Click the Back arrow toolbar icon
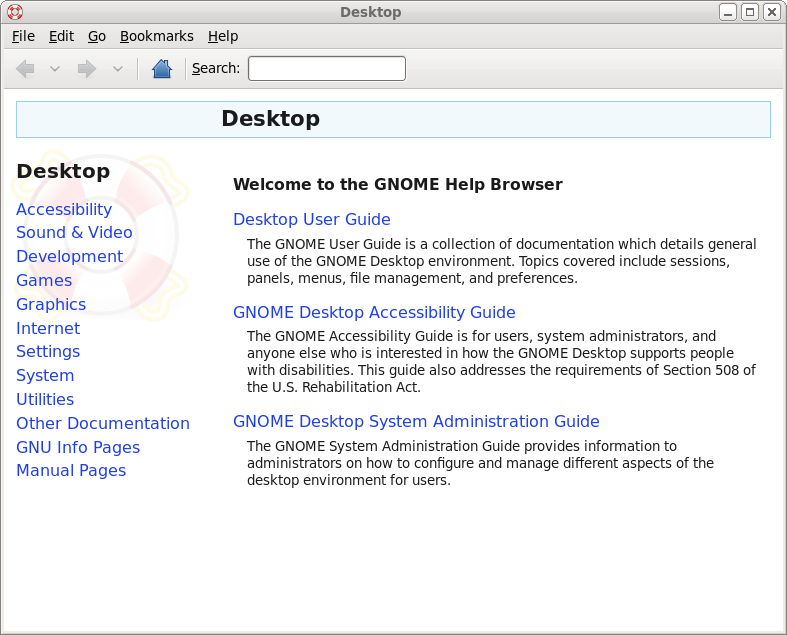 [25, 69]
